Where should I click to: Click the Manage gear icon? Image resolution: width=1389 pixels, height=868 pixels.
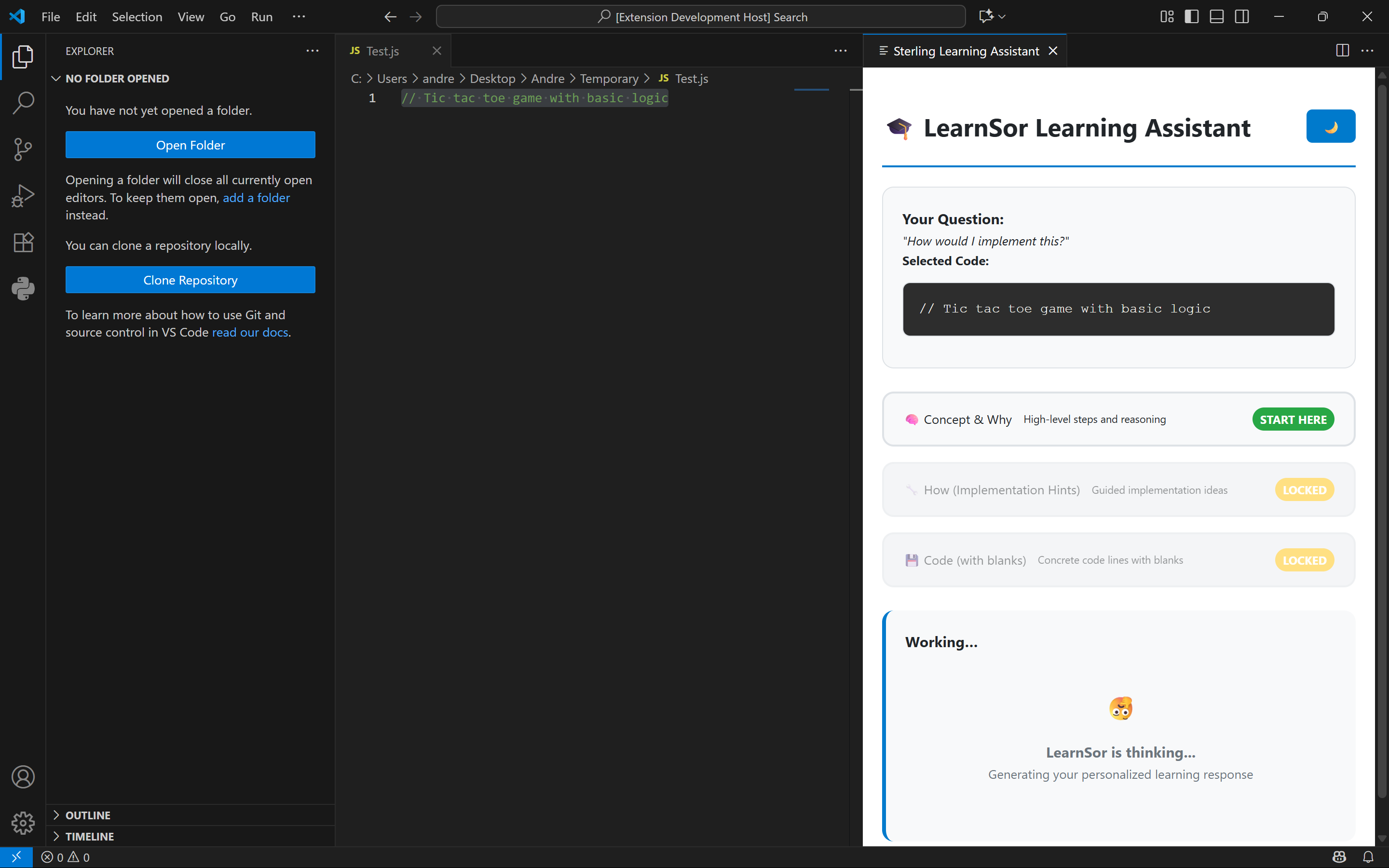pyautogui.click(x=23, y=823)
